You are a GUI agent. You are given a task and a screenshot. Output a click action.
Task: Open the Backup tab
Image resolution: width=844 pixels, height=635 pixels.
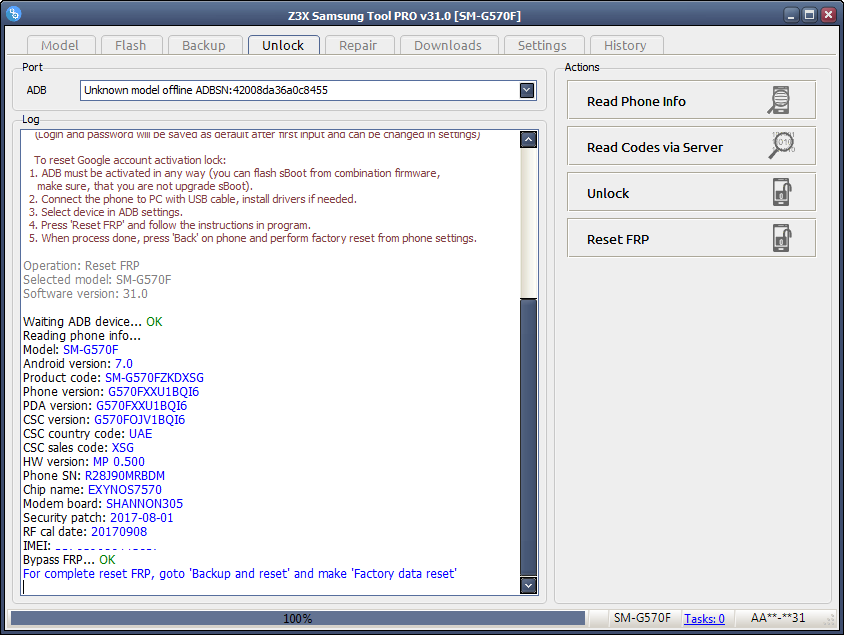click(203, 45)
